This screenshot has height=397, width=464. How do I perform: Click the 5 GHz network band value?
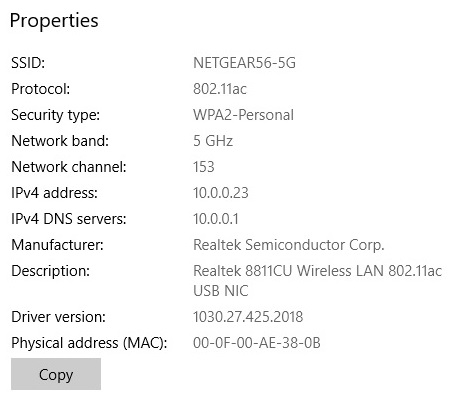213,141
